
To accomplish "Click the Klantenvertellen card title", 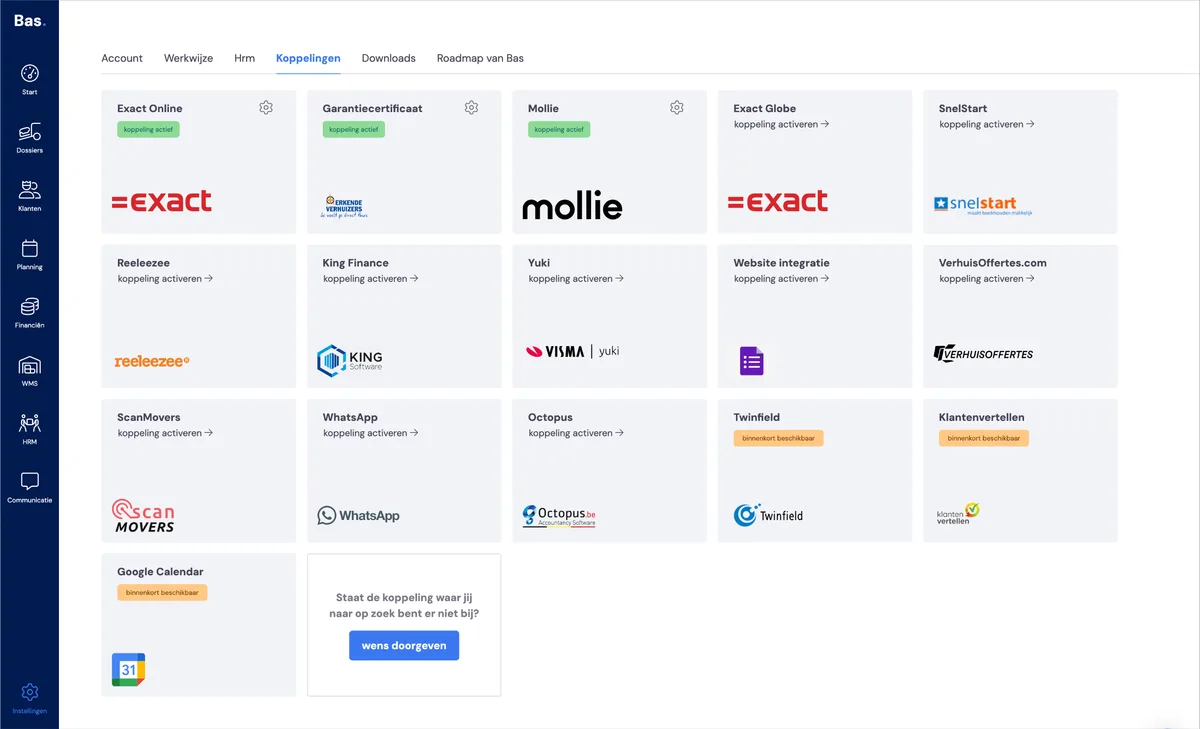I will 982,417.
